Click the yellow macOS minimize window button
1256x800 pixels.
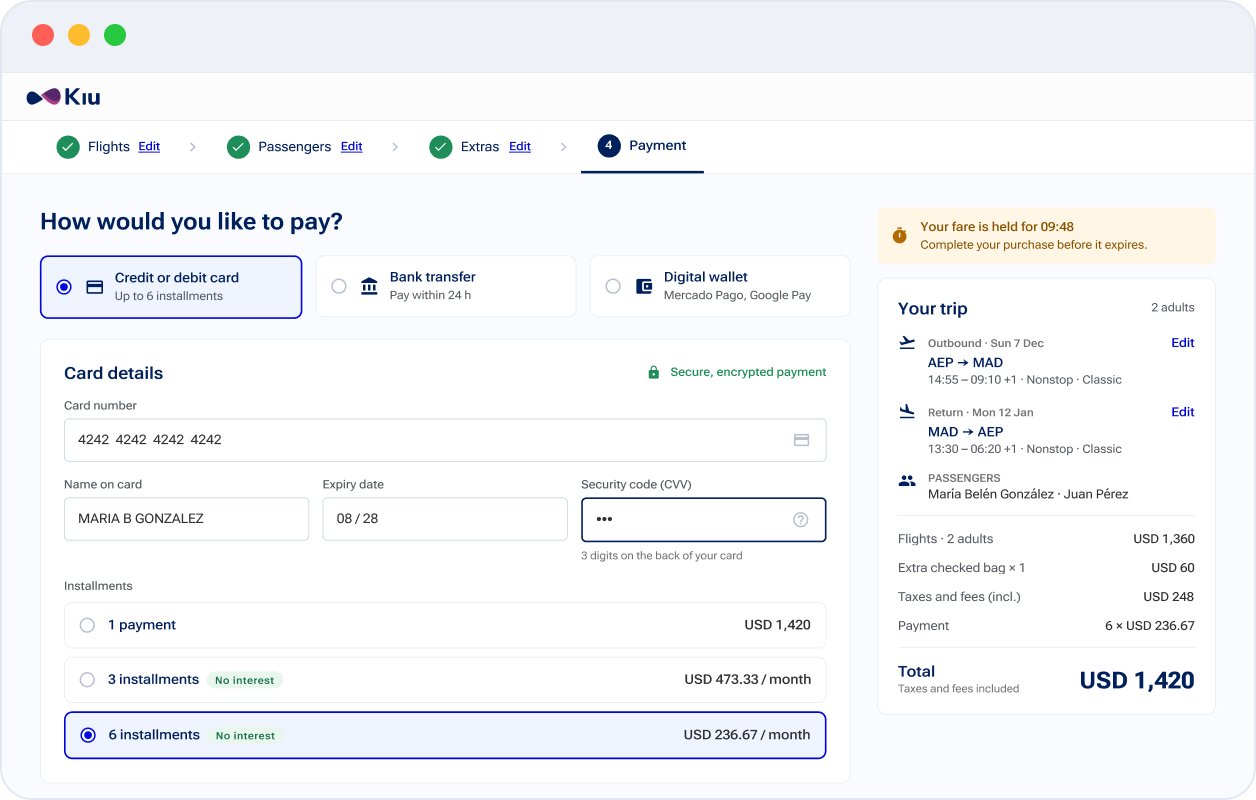click(79, 35)
